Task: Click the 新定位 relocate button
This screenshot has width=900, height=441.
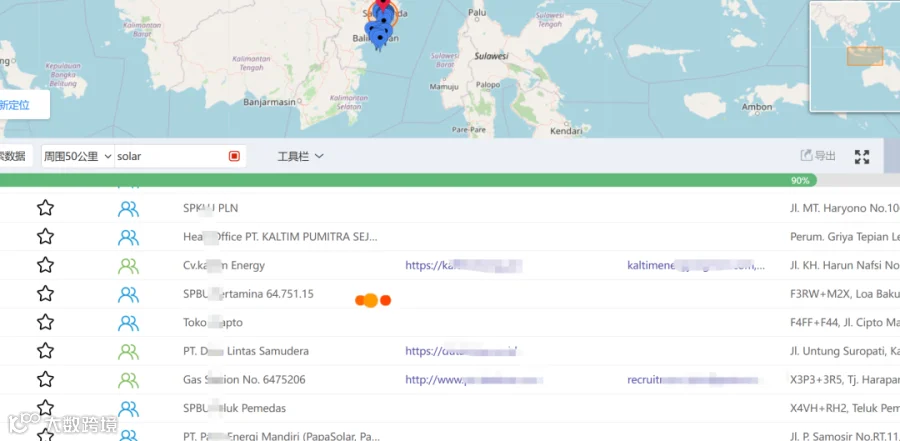Action: 21,105
